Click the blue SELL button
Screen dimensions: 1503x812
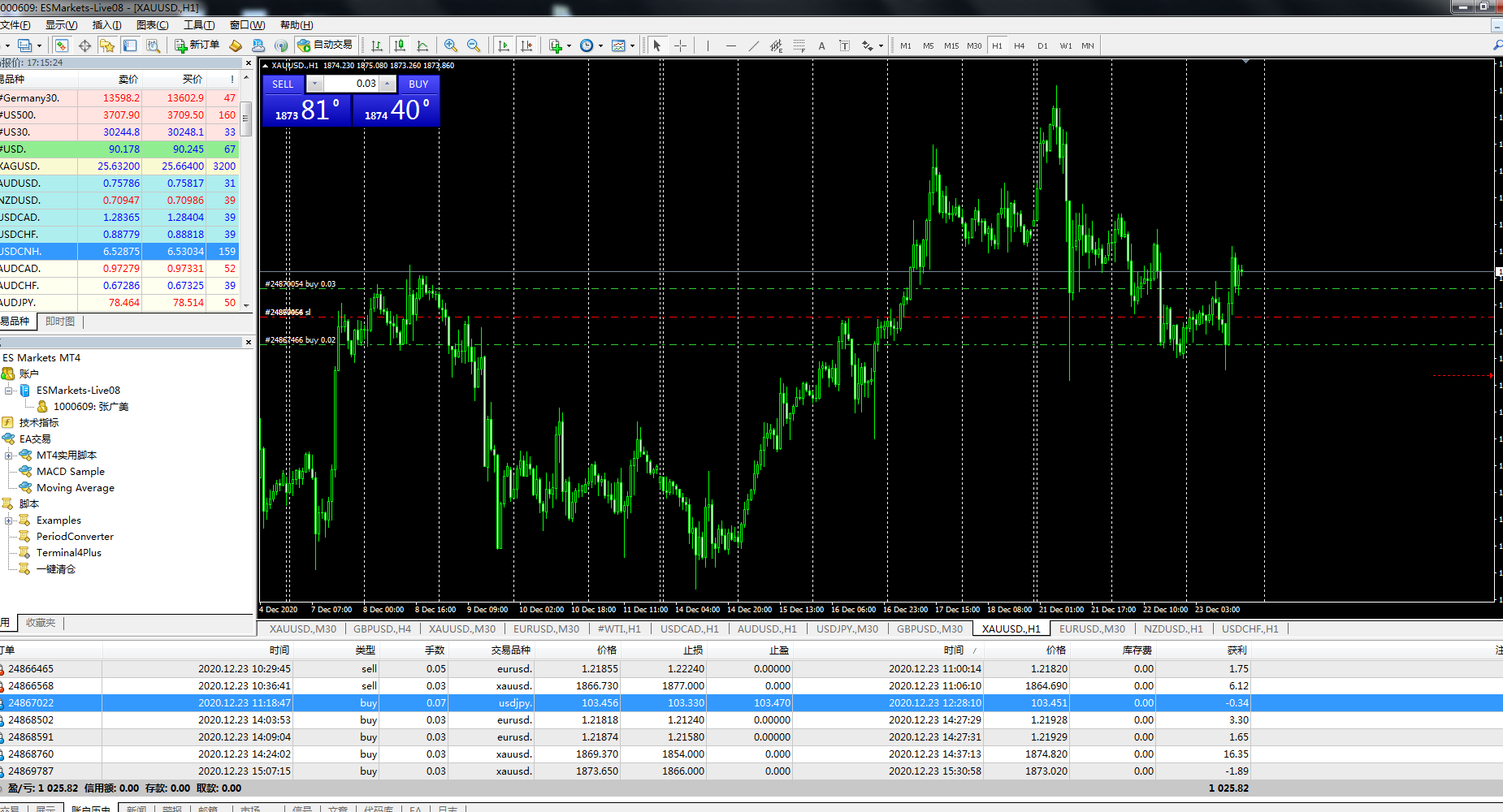[x=283, y=84]
